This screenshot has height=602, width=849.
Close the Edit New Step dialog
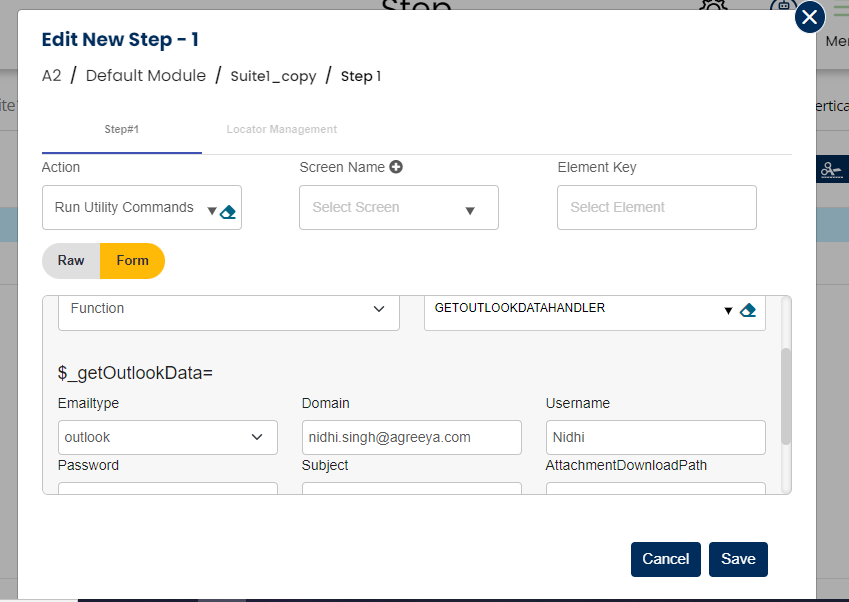(x=809, y=17)
